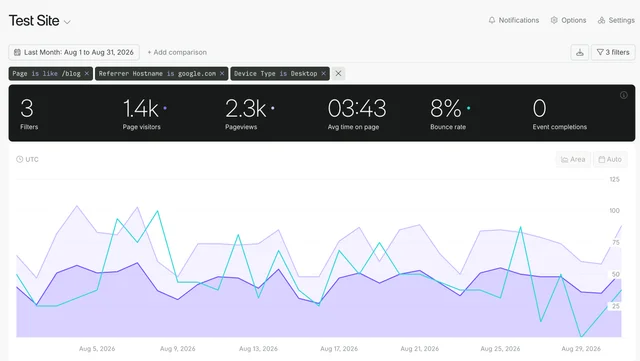
Task: Open the Test Site dropdown chevron
Action: tap(67, 22)
